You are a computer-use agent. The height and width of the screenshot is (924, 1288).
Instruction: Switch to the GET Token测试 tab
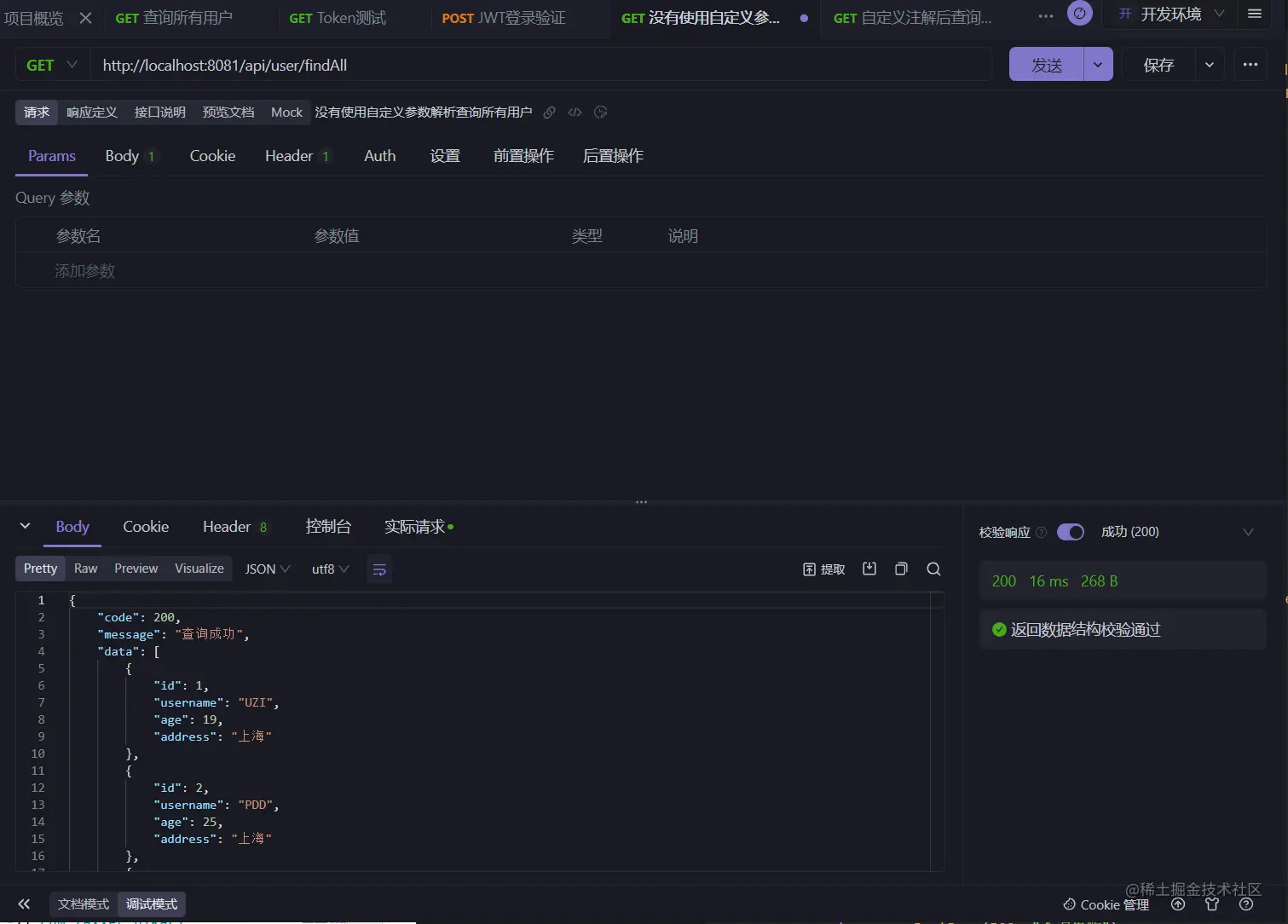coord(338,18)
